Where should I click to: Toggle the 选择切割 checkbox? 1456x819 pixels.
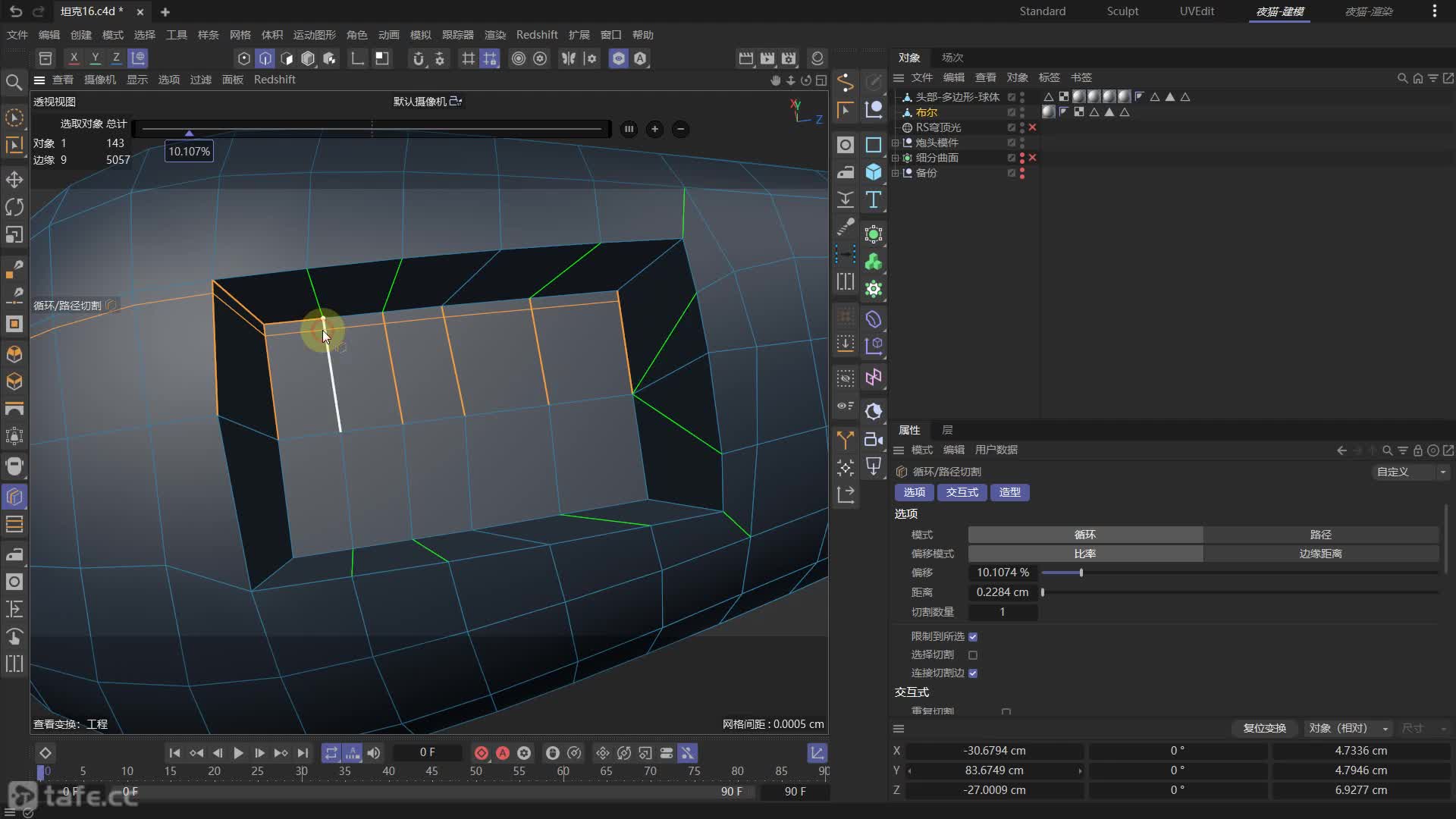[973, 655]
